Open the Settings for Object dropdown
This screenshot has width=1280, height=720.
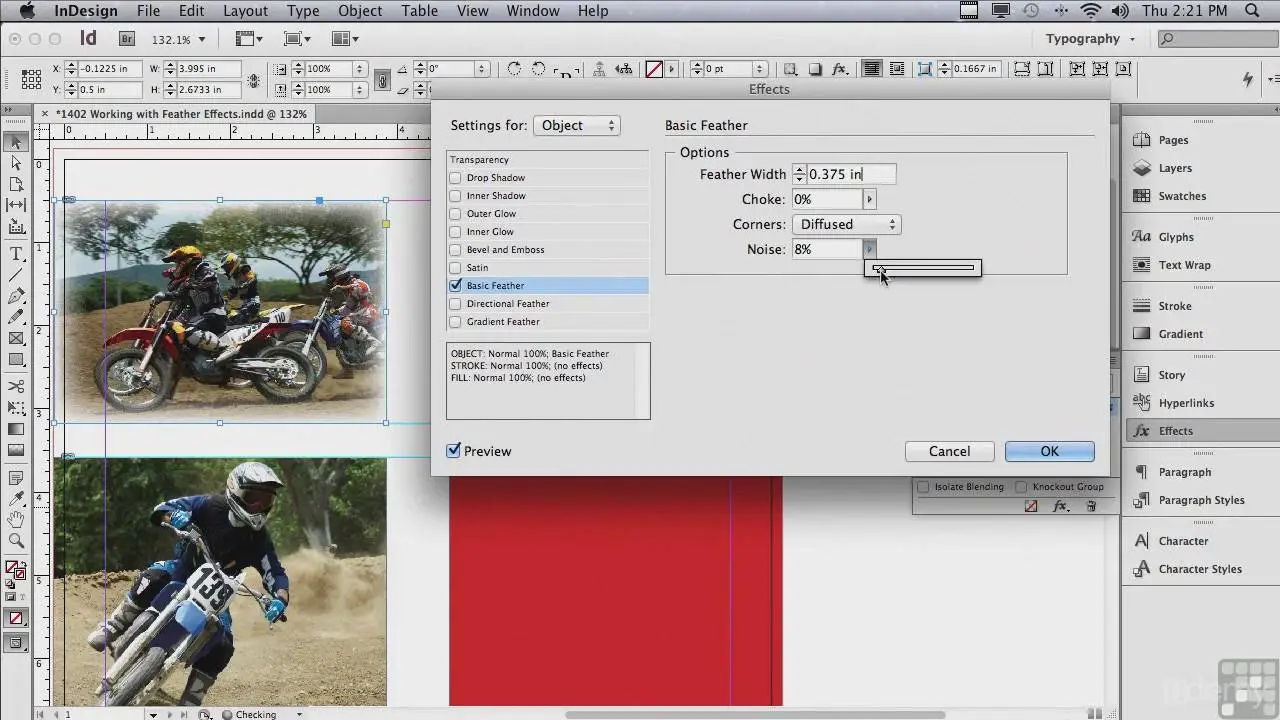(x=576, y=125)
